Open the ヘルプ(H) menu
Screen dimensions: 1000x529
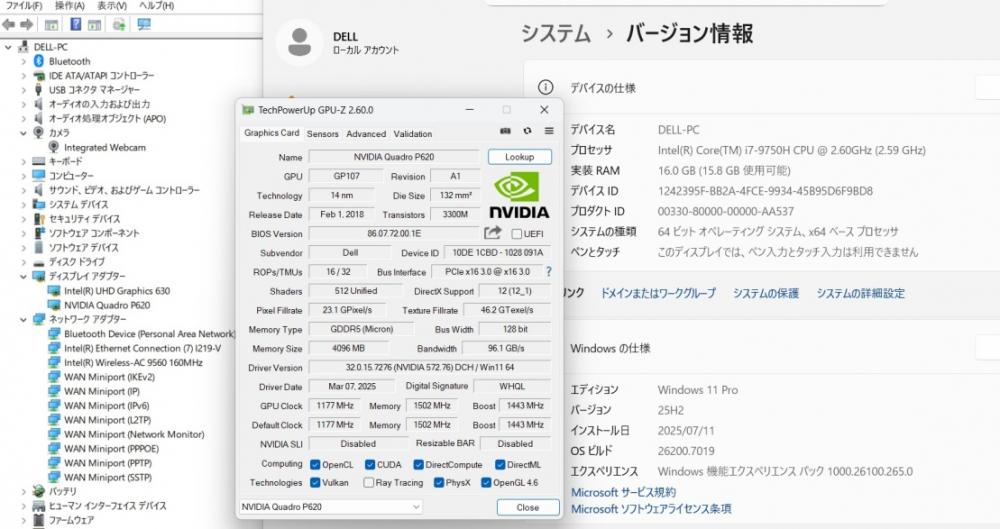pos(156,6)
